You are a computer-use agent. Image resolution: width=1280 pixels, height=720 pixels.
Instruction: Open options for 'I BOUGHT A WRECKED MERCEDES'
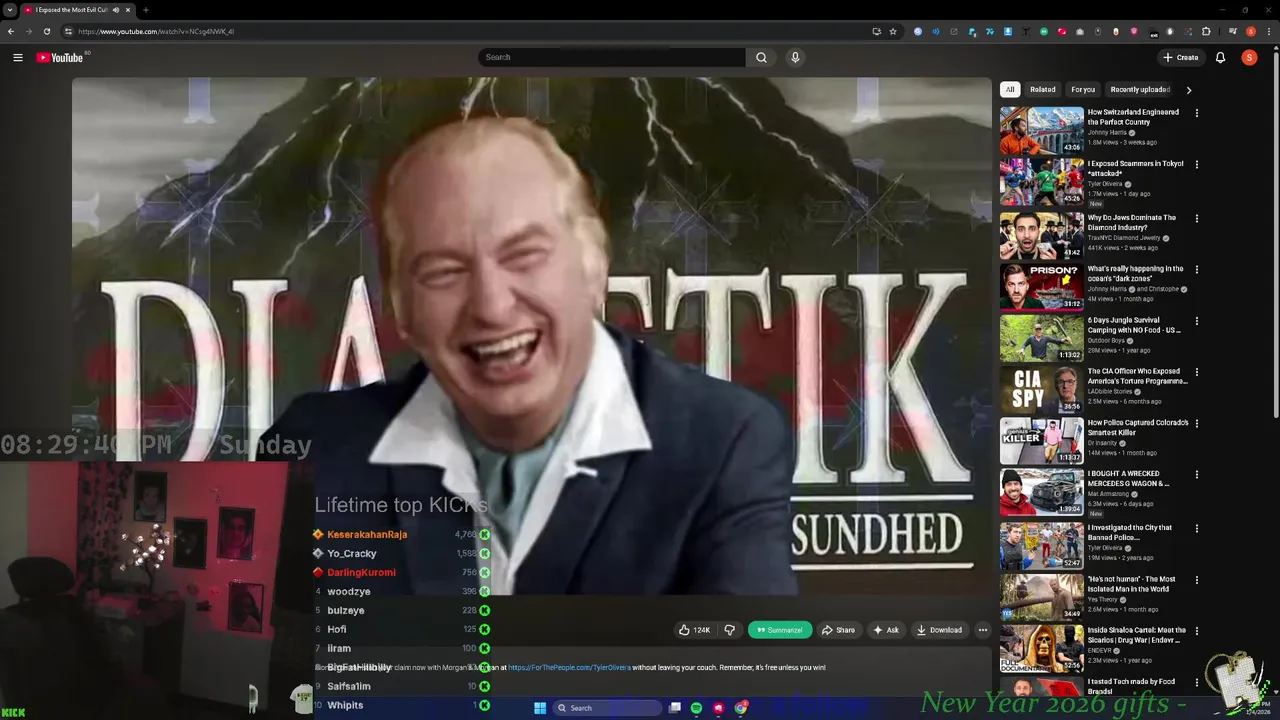pyautogui.click(x=1196, y=474)
